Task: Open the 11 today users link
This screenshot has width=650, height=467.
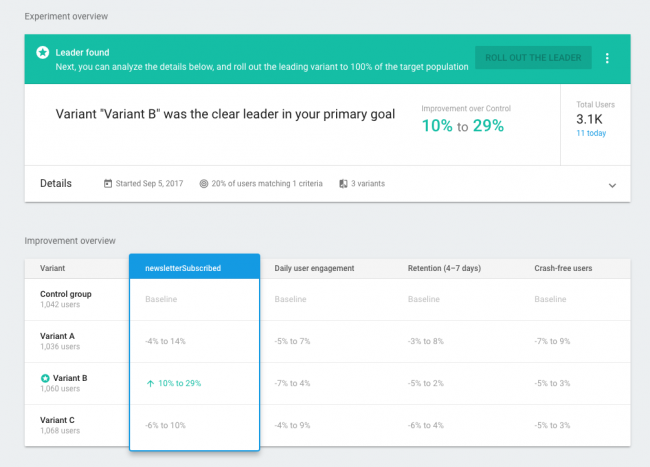Action: 590,132
